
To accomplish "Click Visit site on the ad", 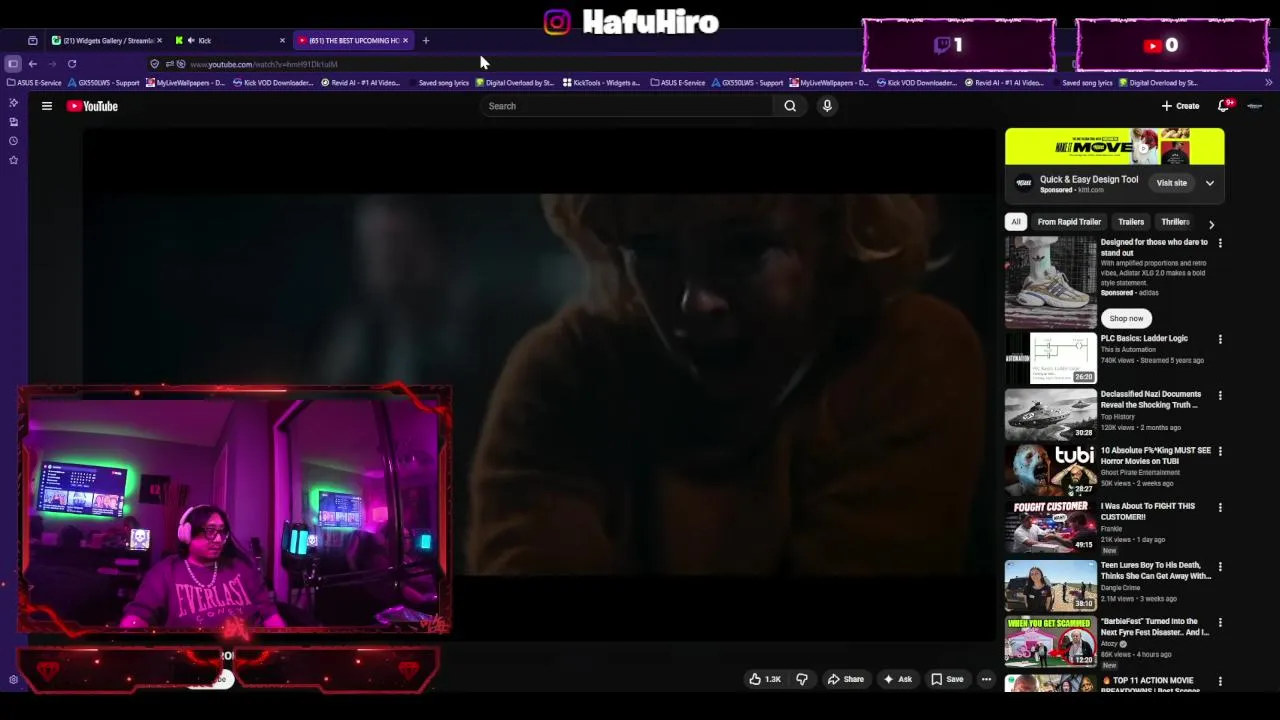I will click(x=1171, y=183).
